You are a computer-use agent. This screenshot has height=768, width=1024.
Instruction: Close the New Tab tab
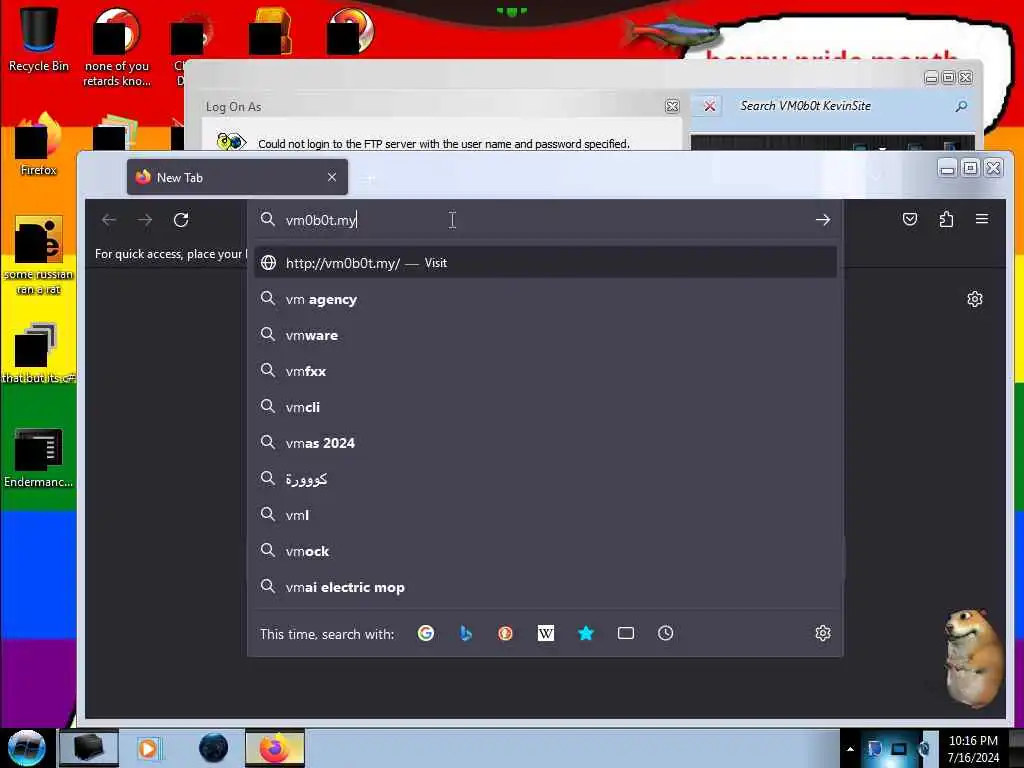click(332, 177)
